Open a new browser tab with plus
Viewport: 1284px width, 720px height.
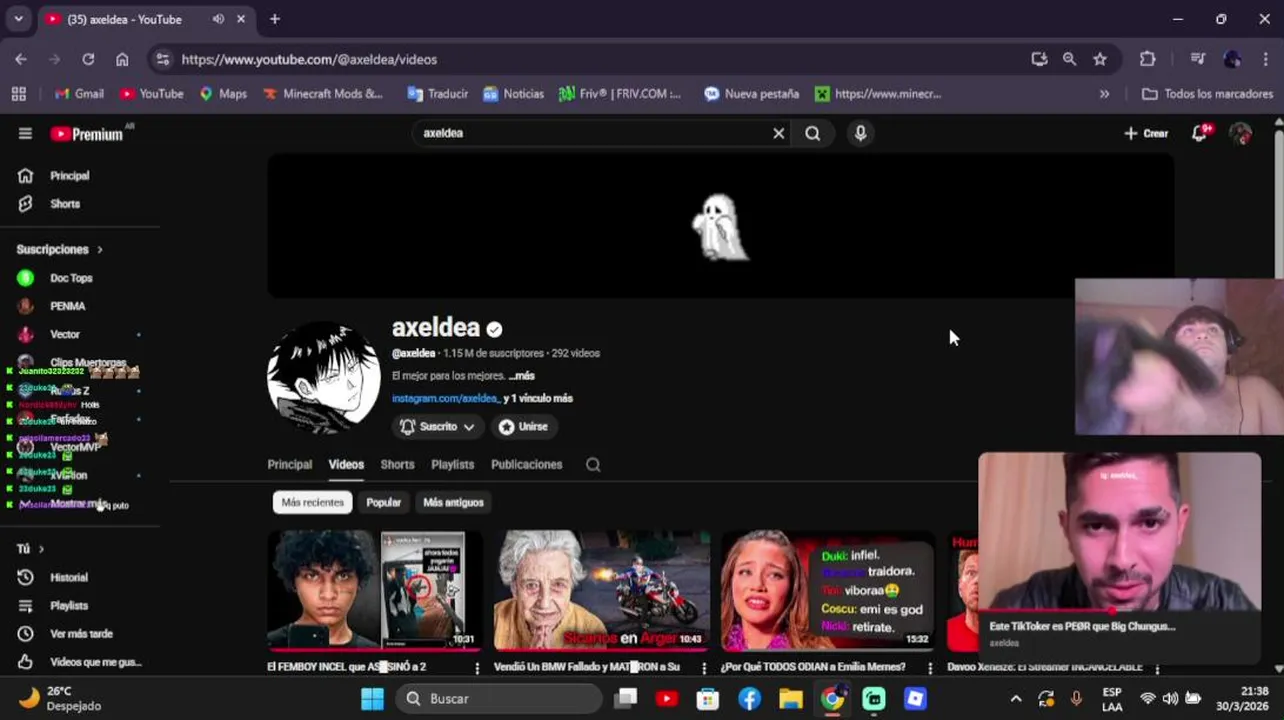(275, 19)
